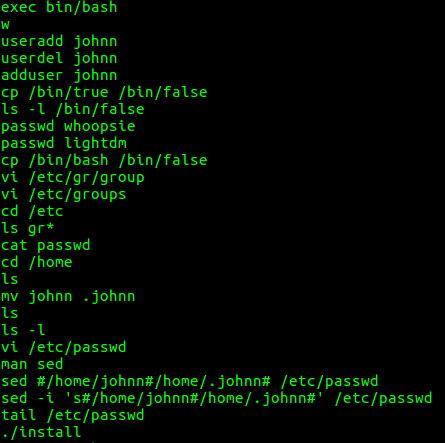Click the 'vi /etc/groups' line
The height and width of the screenshot is (443, 445).
click(x=64, y=194)
